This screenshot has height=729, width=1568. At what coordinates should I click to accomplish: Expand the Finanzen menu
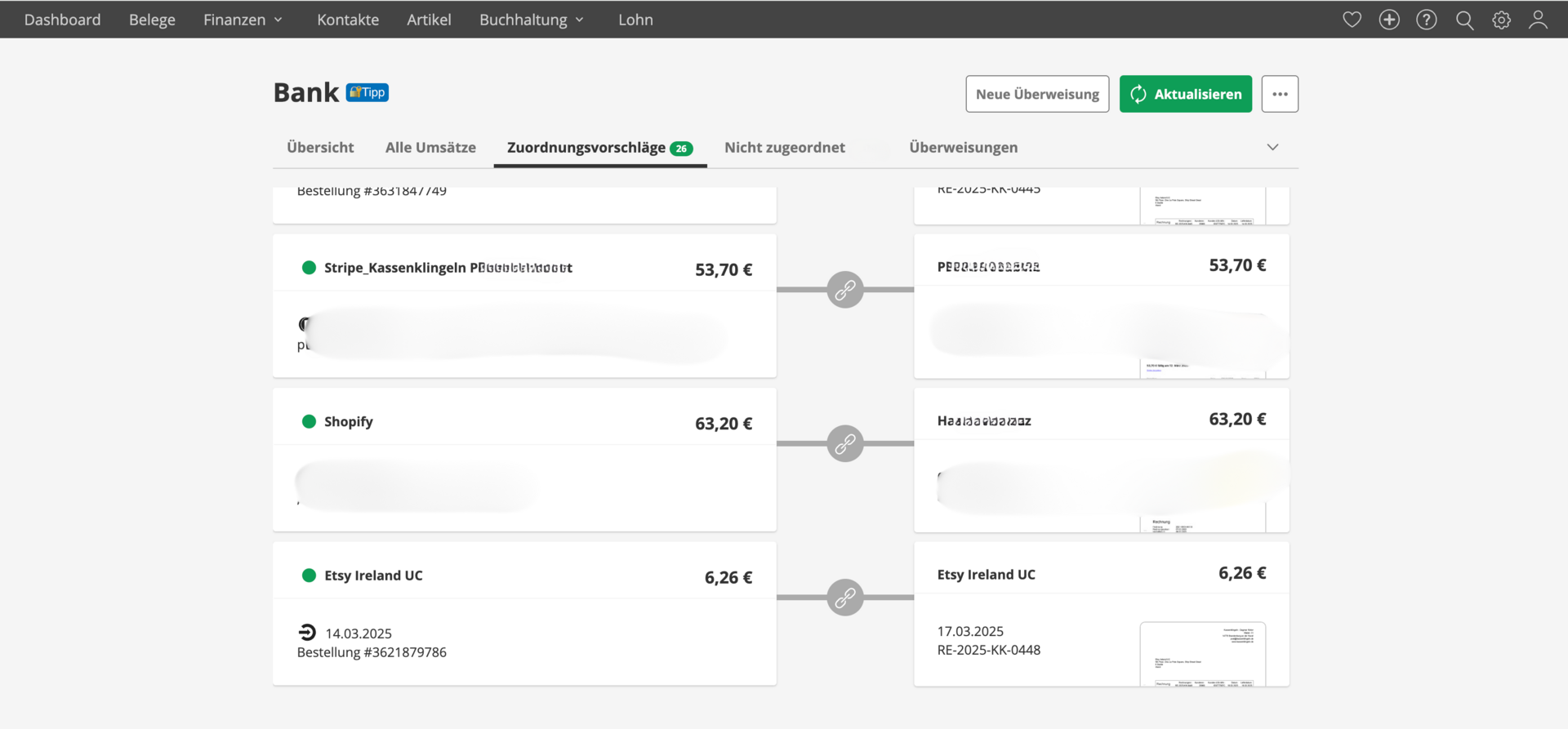[x=243, y=20]
